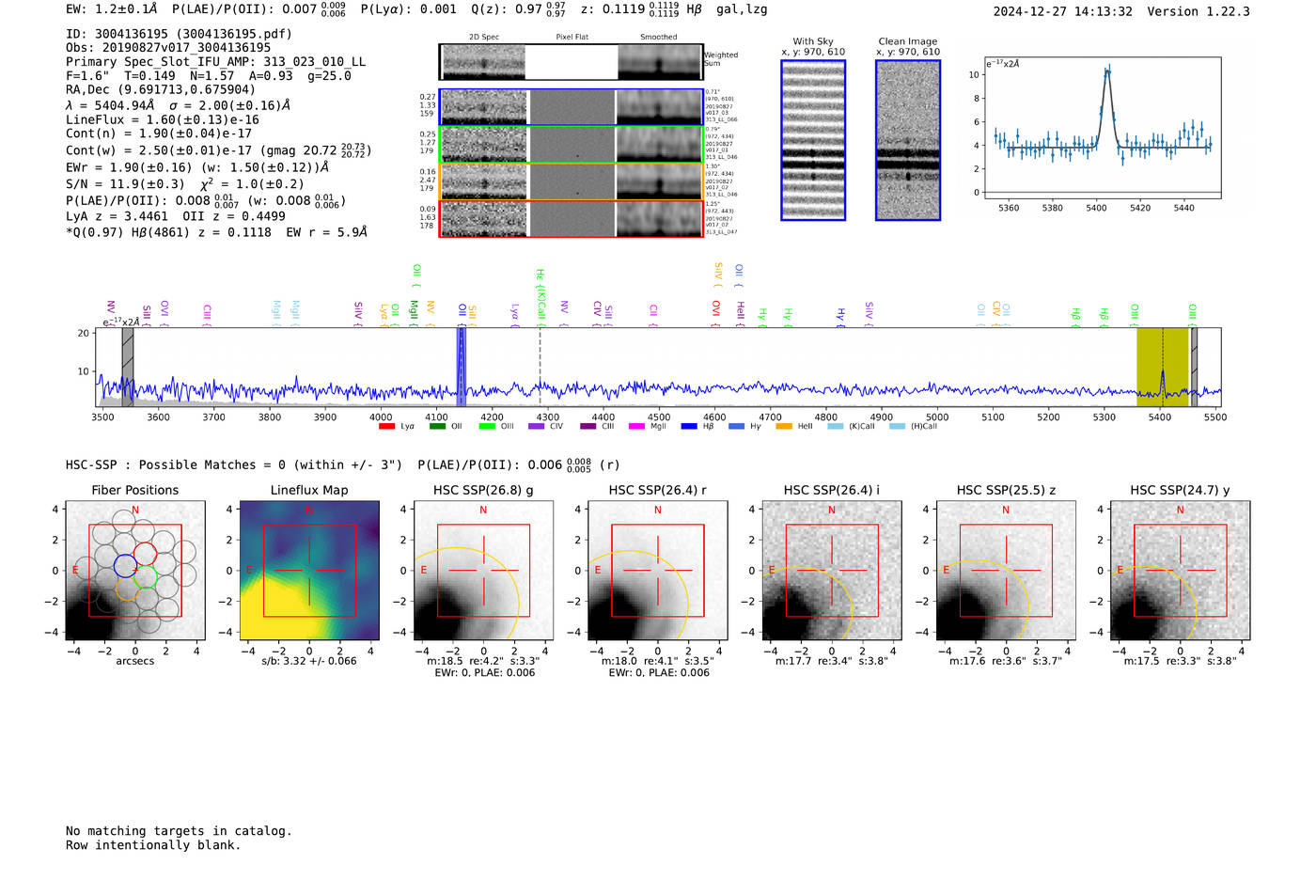This screenshot has width=1316, height=896.
Task: Click the Hβ blue legend swatch
Action: point(689,426)
